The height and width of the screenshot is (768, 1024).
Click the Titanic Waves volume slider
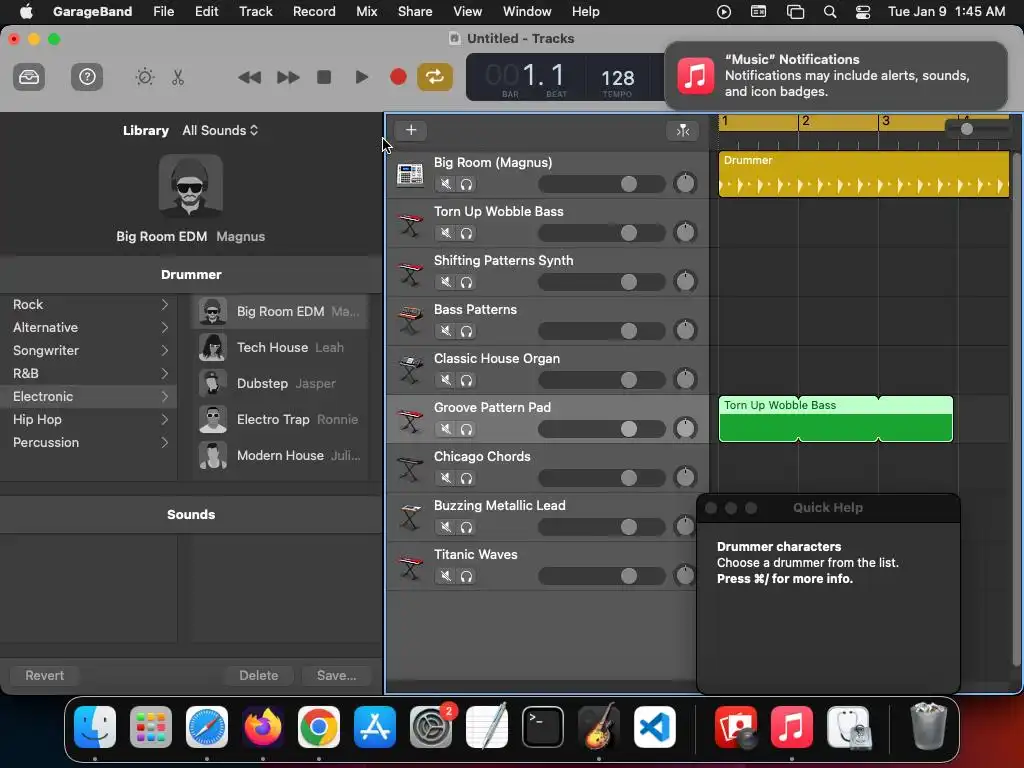[601, 576]
